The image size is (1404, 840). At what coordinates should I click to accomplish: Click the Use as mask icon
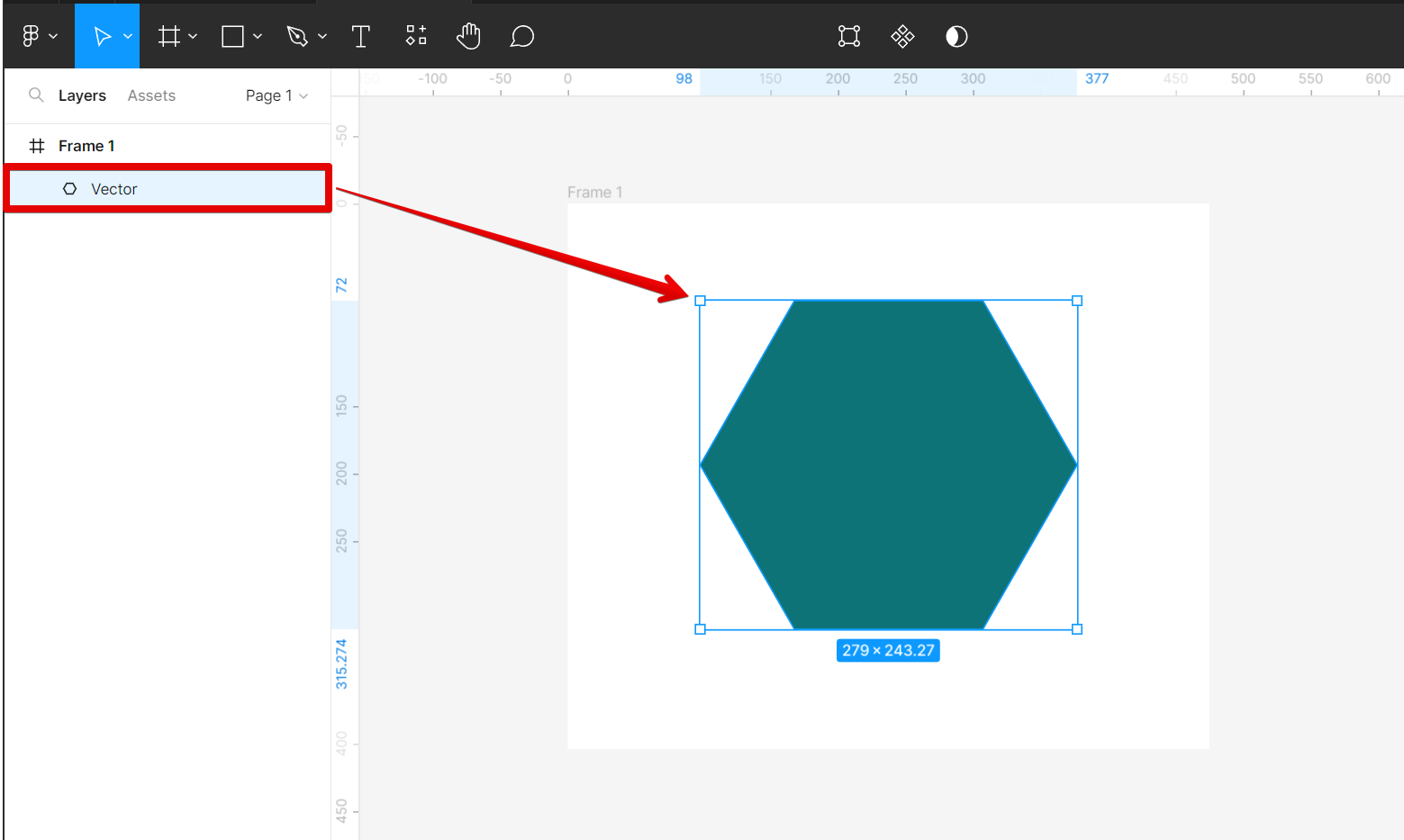(x=956, y=36)
